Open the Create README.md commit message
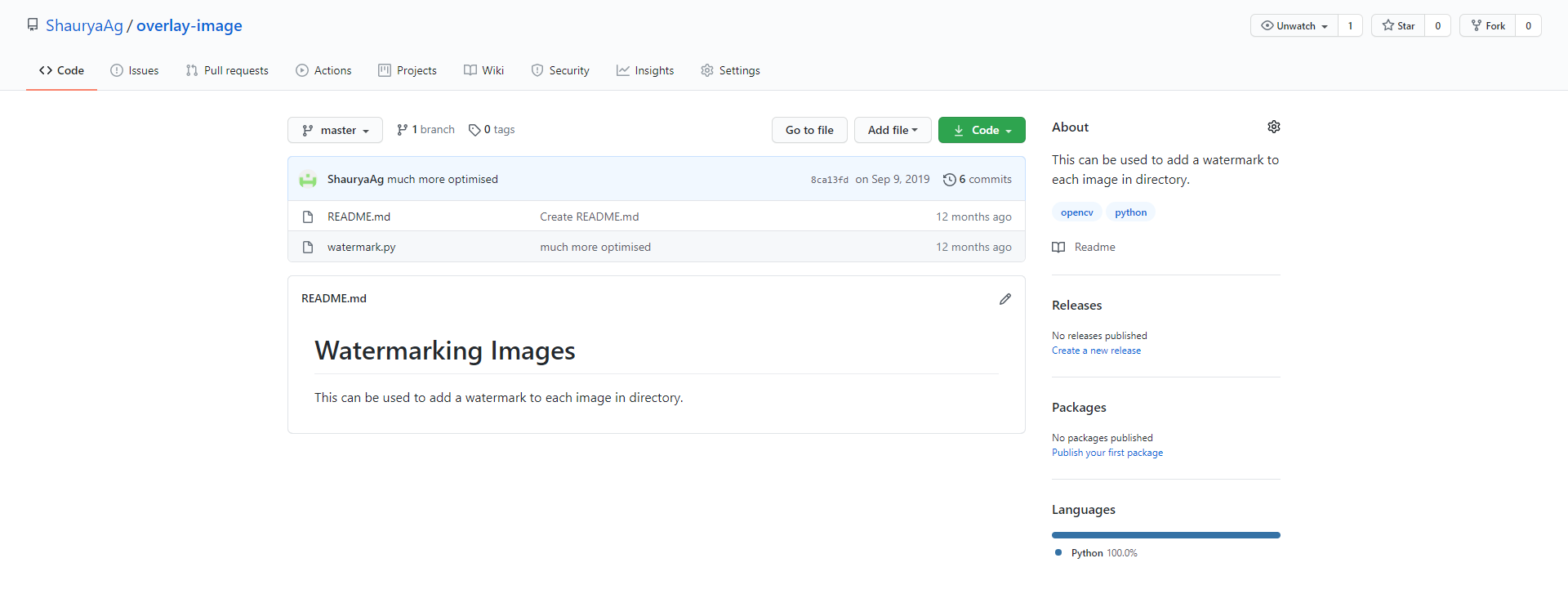Viewport: 1568px width, 594px height. (590, 217)
